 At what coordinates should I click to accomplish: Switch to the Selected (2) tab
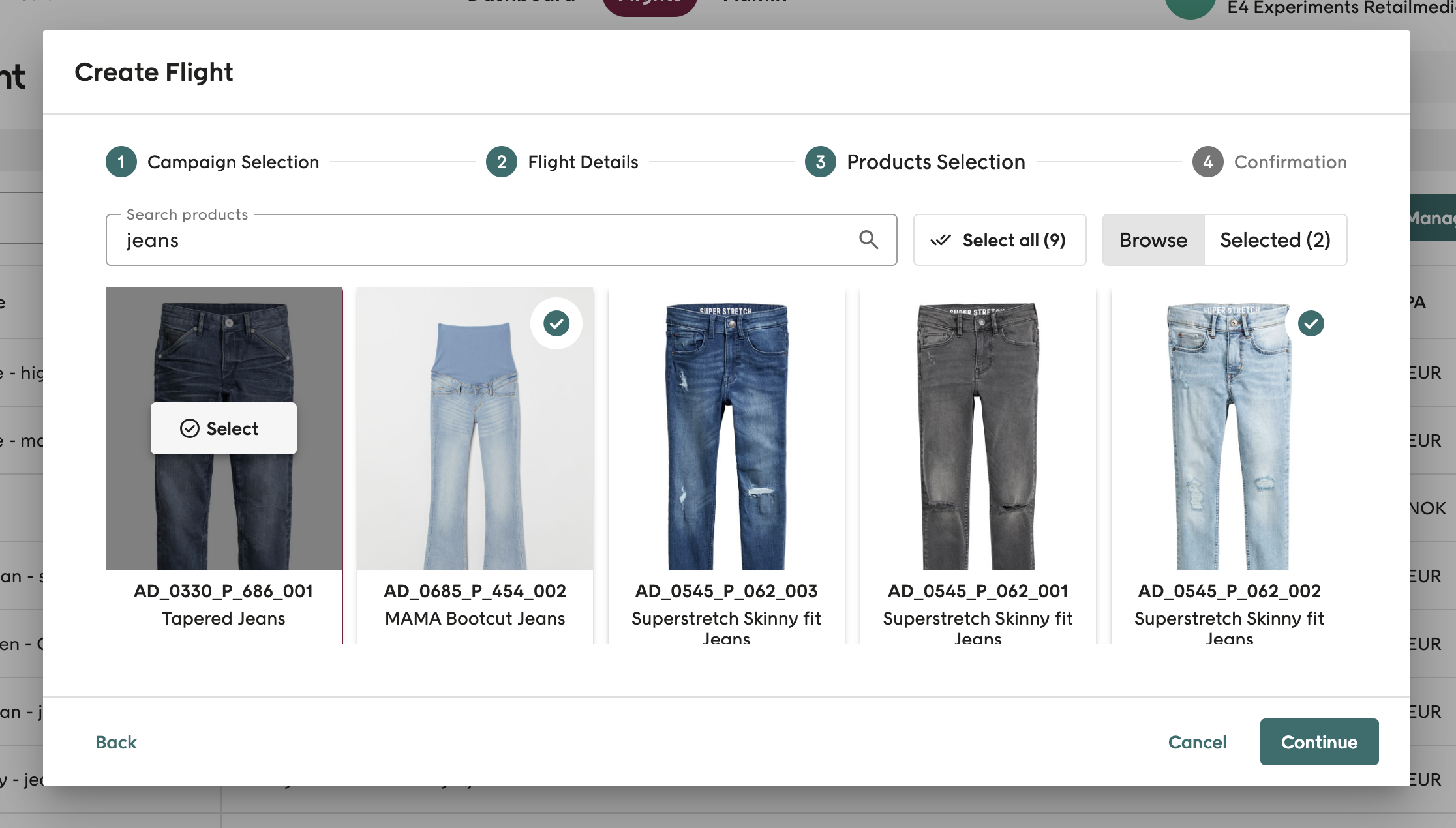[1275, 240]
